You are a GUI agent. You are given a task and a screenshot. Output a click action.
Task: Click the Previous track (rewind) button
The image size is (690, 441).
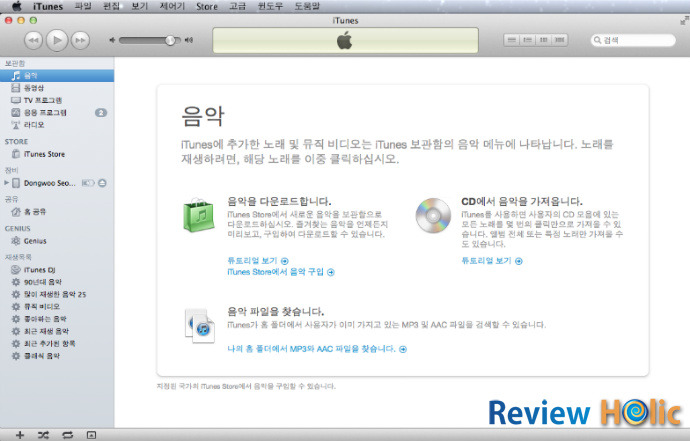click(x=33, y=40)
